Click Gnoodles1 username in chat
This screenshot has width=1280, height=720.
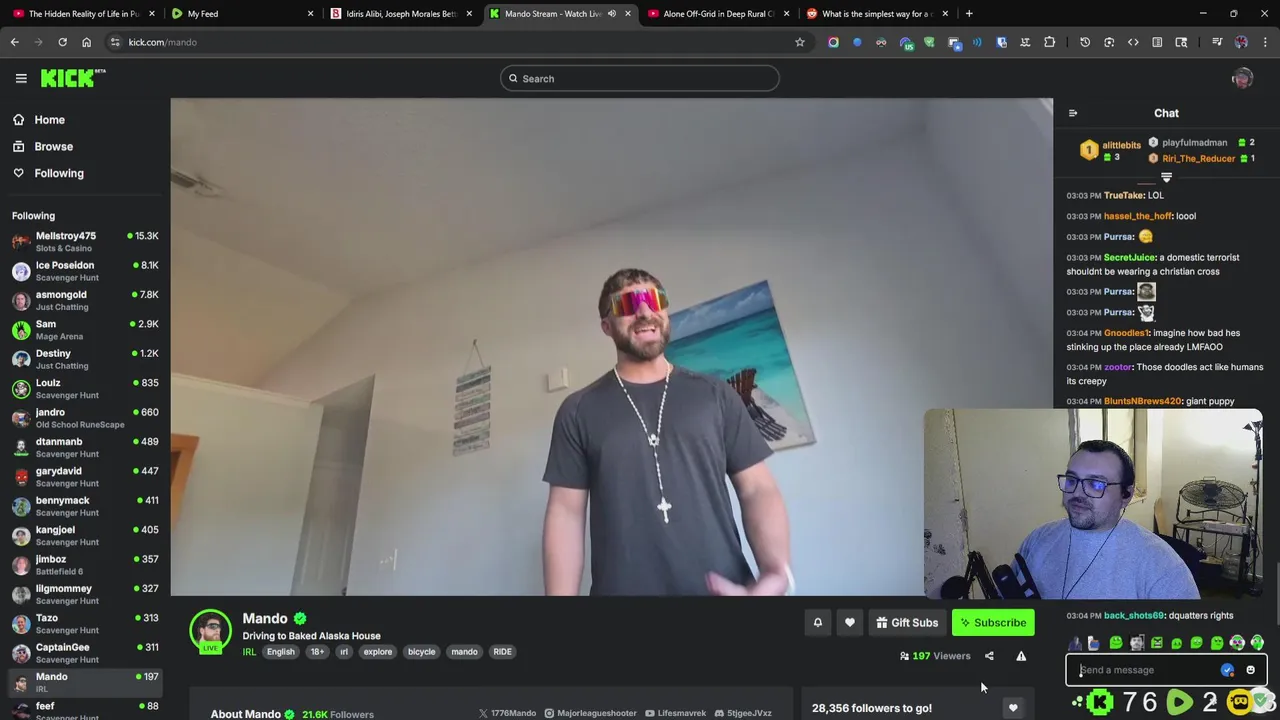(1127, 333)
